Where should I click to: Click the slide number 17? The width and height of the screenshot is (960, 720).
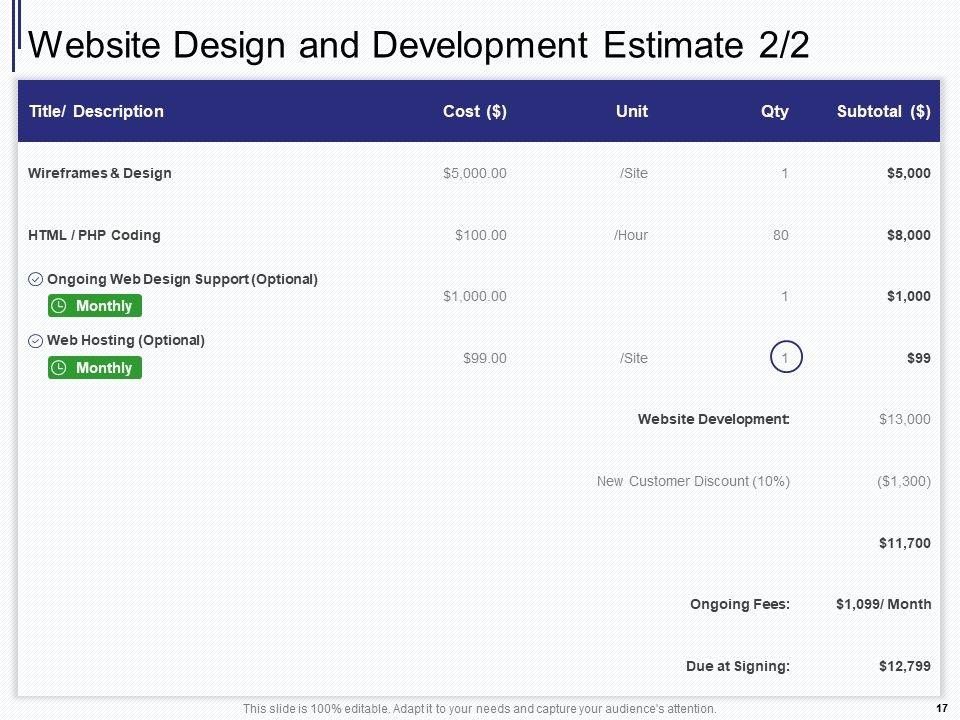(941, 708)
